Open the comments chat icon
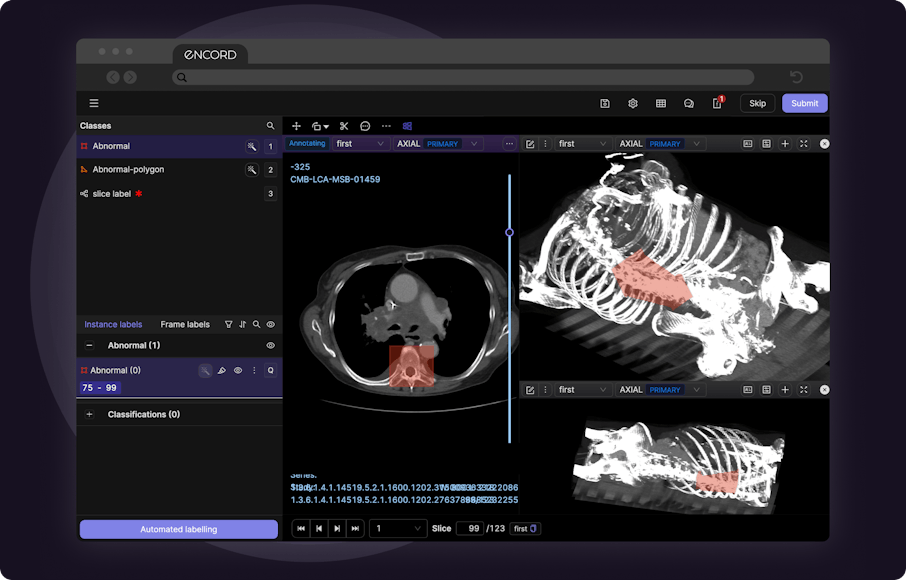 point(689,103)
